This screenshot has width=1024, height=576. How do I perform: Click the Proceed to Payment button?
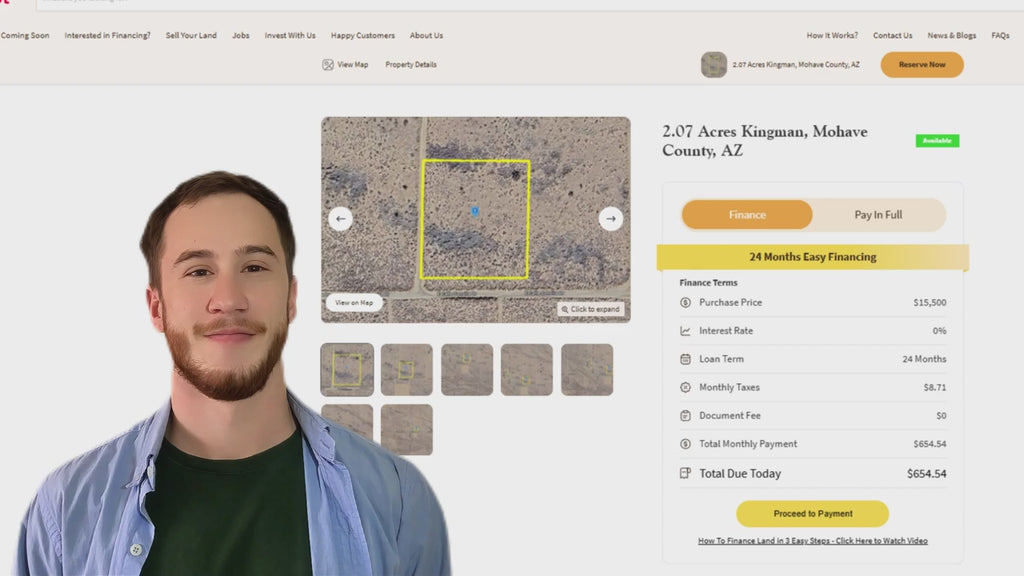pyautogui.click(x=812, y=514)
